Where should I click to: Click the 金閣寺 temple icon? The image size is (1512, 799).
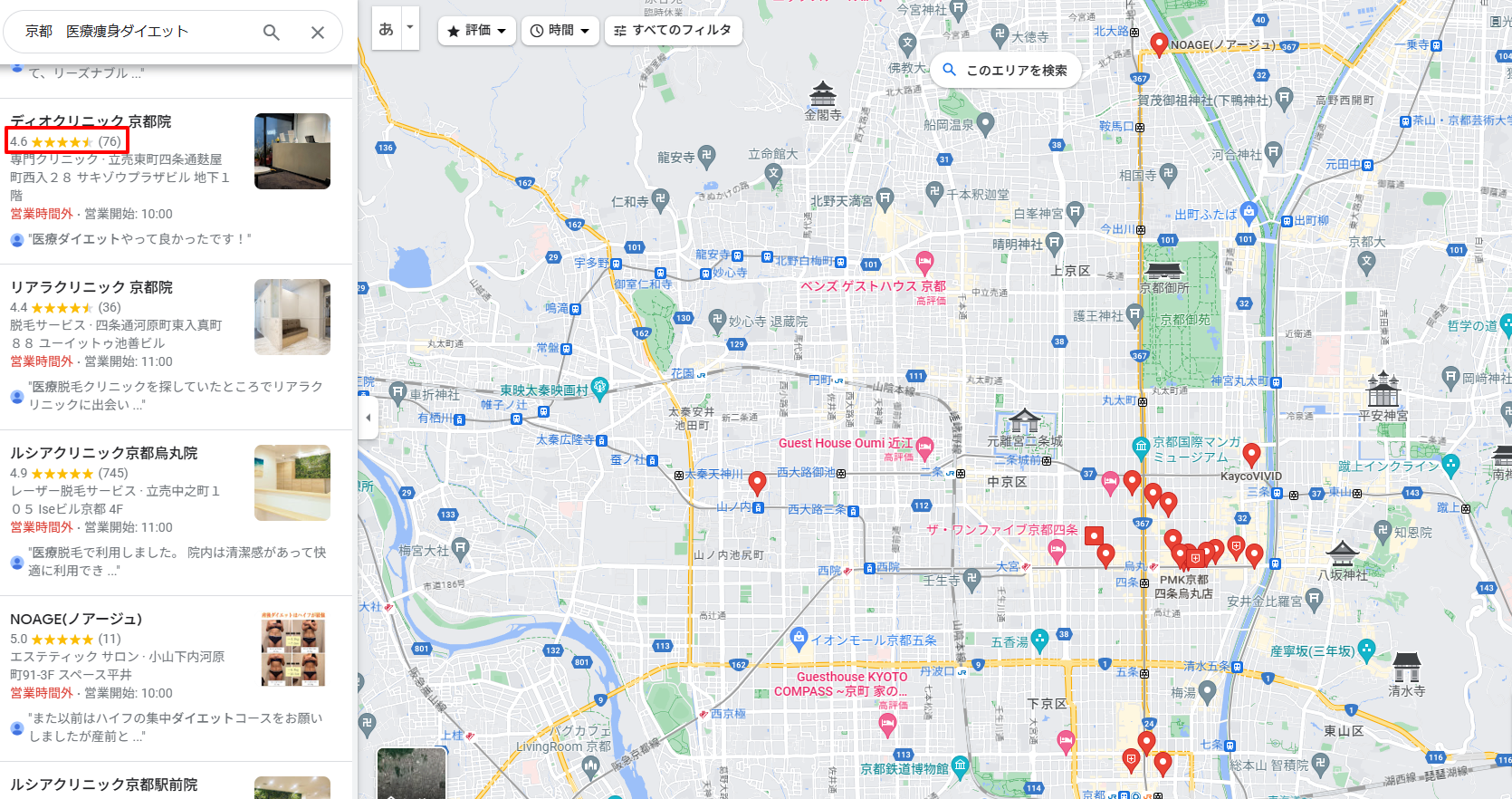pos(823,93)
